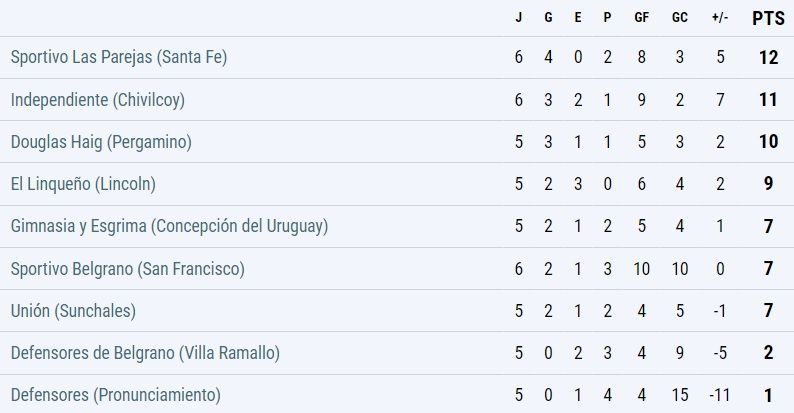The image size is (794, 413).
Task: Open Independiente (Chivilcoy) team link
Action: pos(98,100)
